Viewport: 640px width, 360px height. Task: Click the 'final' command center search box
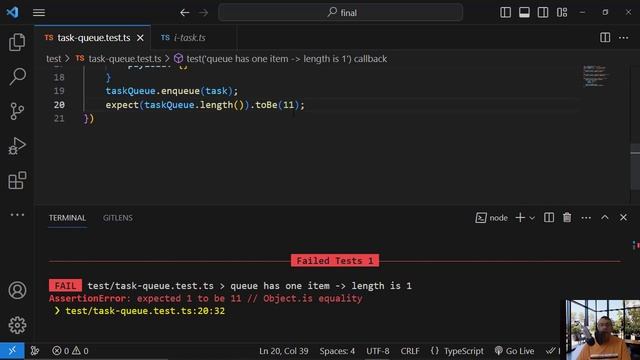click(x=340, y=13)
